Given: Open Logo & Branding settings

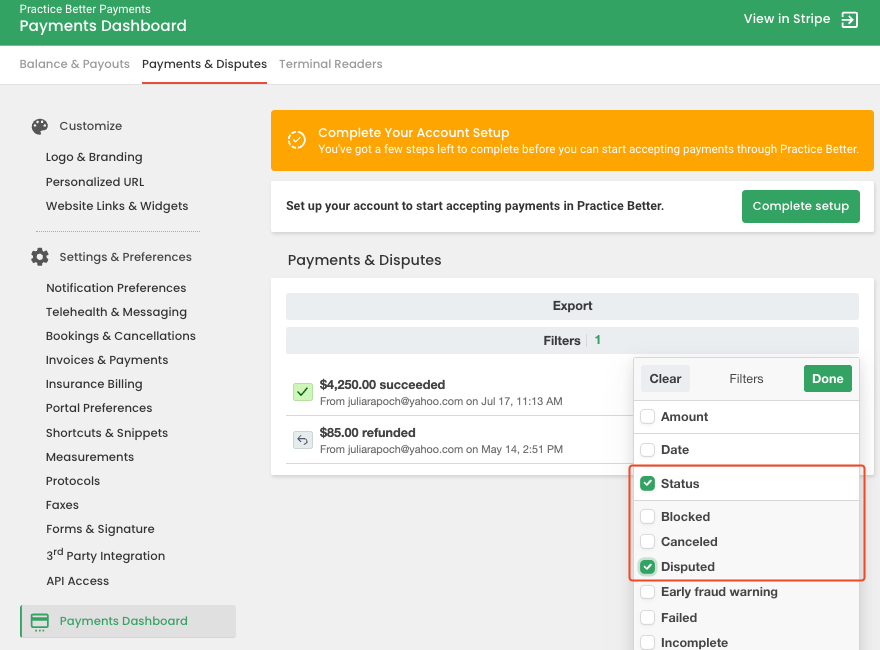Looking at the screenshot, I should point(94,157).
